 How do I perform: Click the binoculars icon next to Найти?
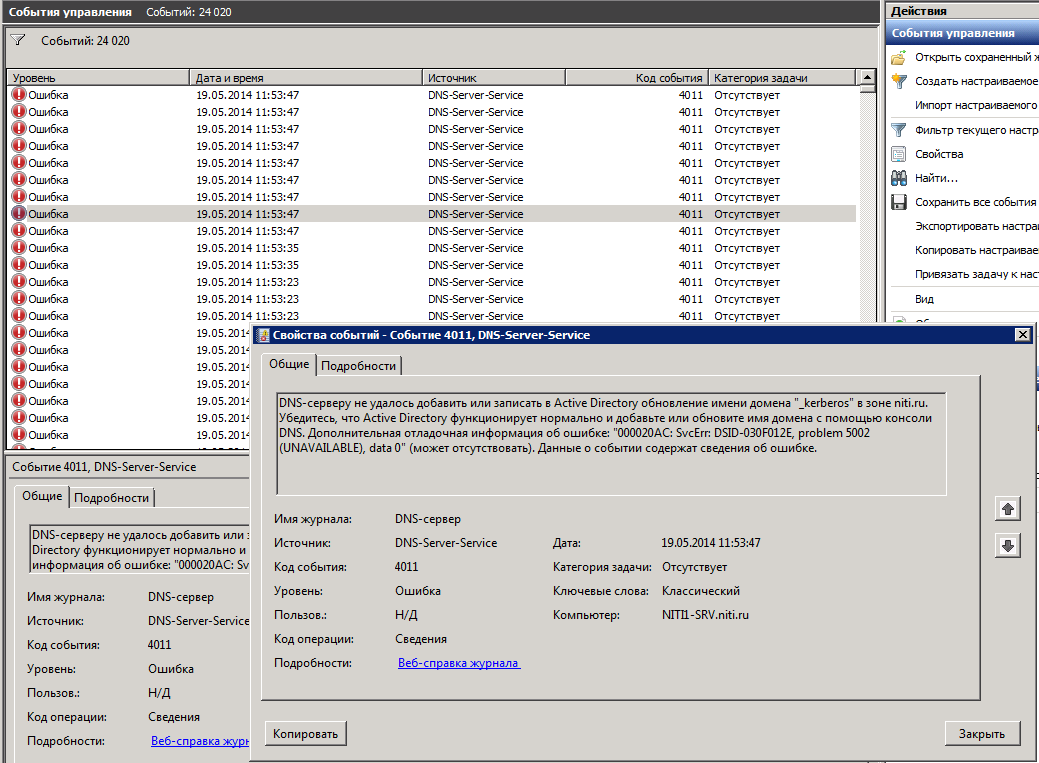click(899, 178)
